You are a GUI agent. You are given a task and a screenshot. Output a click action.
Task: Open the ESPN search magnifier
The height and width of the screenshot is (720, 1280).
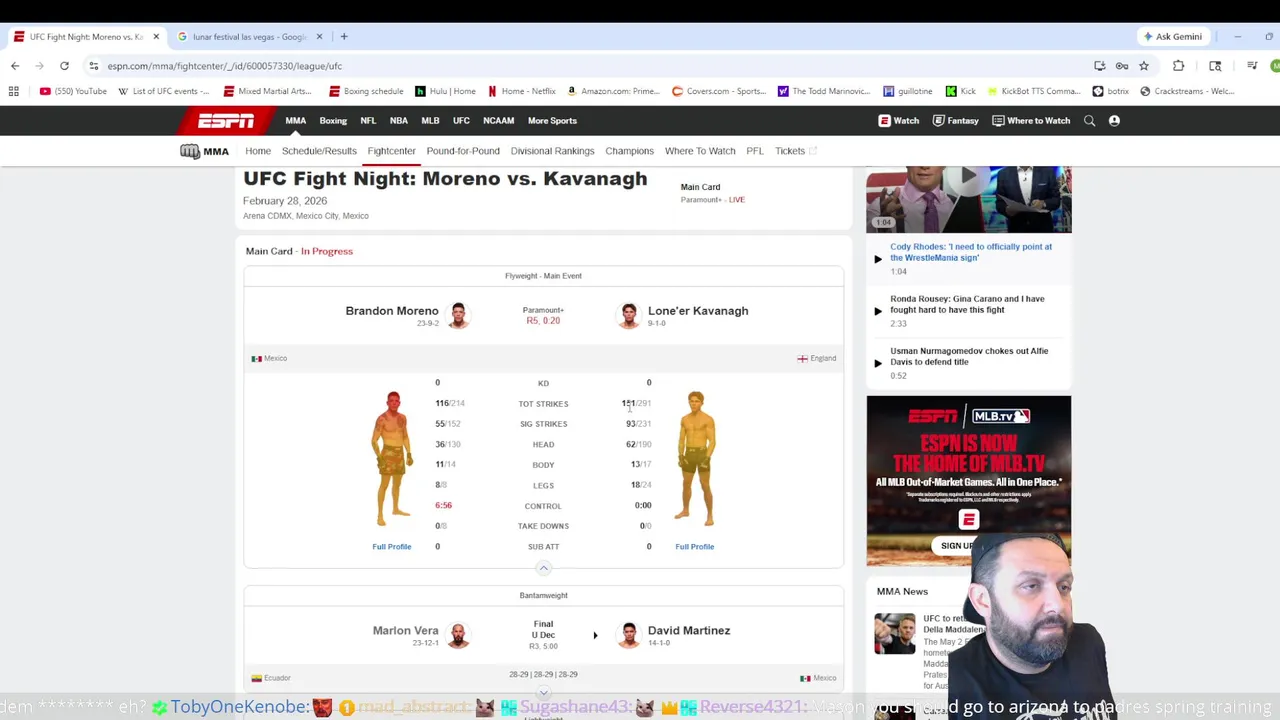1089,121
